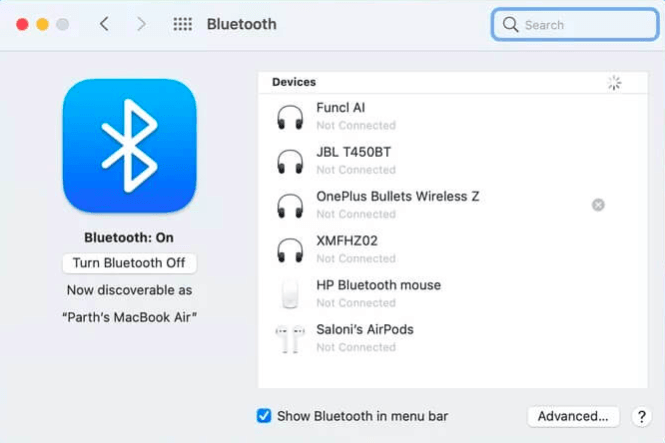665x443 pixels.
Task: Toggle Show Bluetooth in menu bar checkbox
Action: [264, 416]
